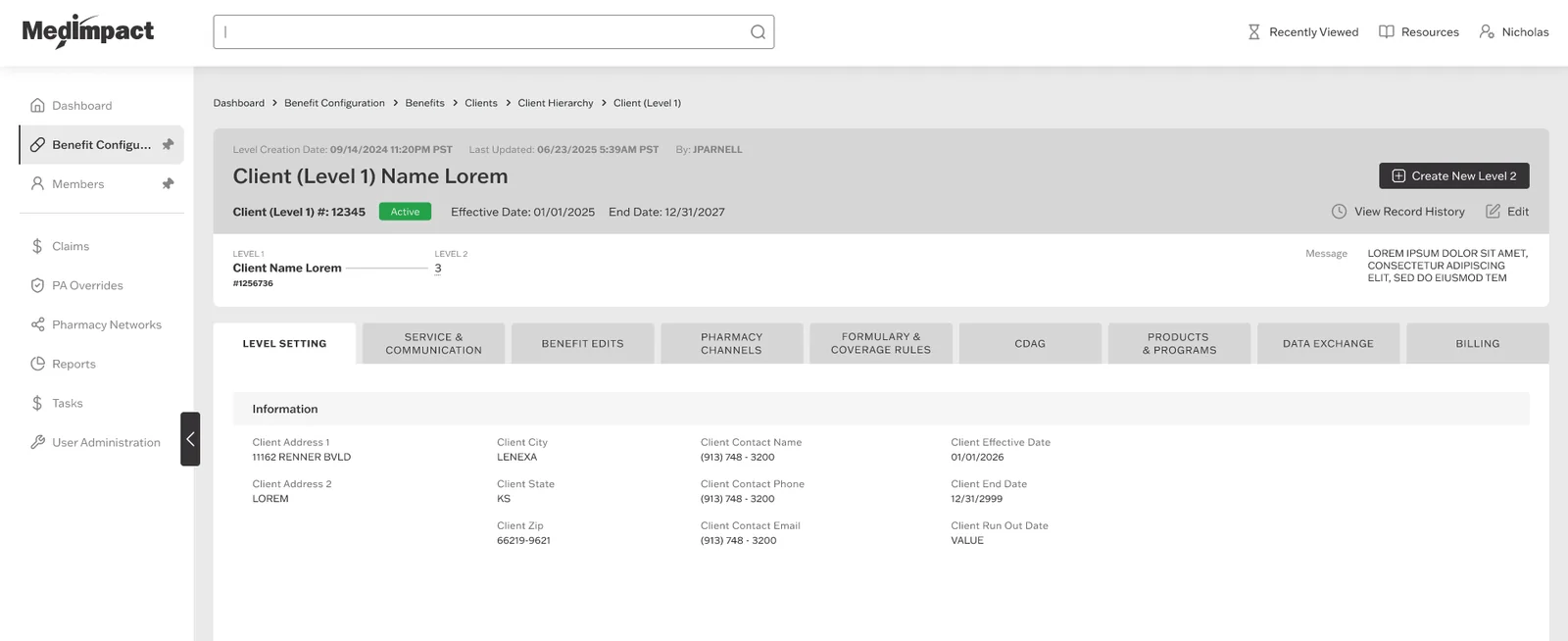
Task: Click the Pharmacy Networks share icon
Action: click(37, 324)
